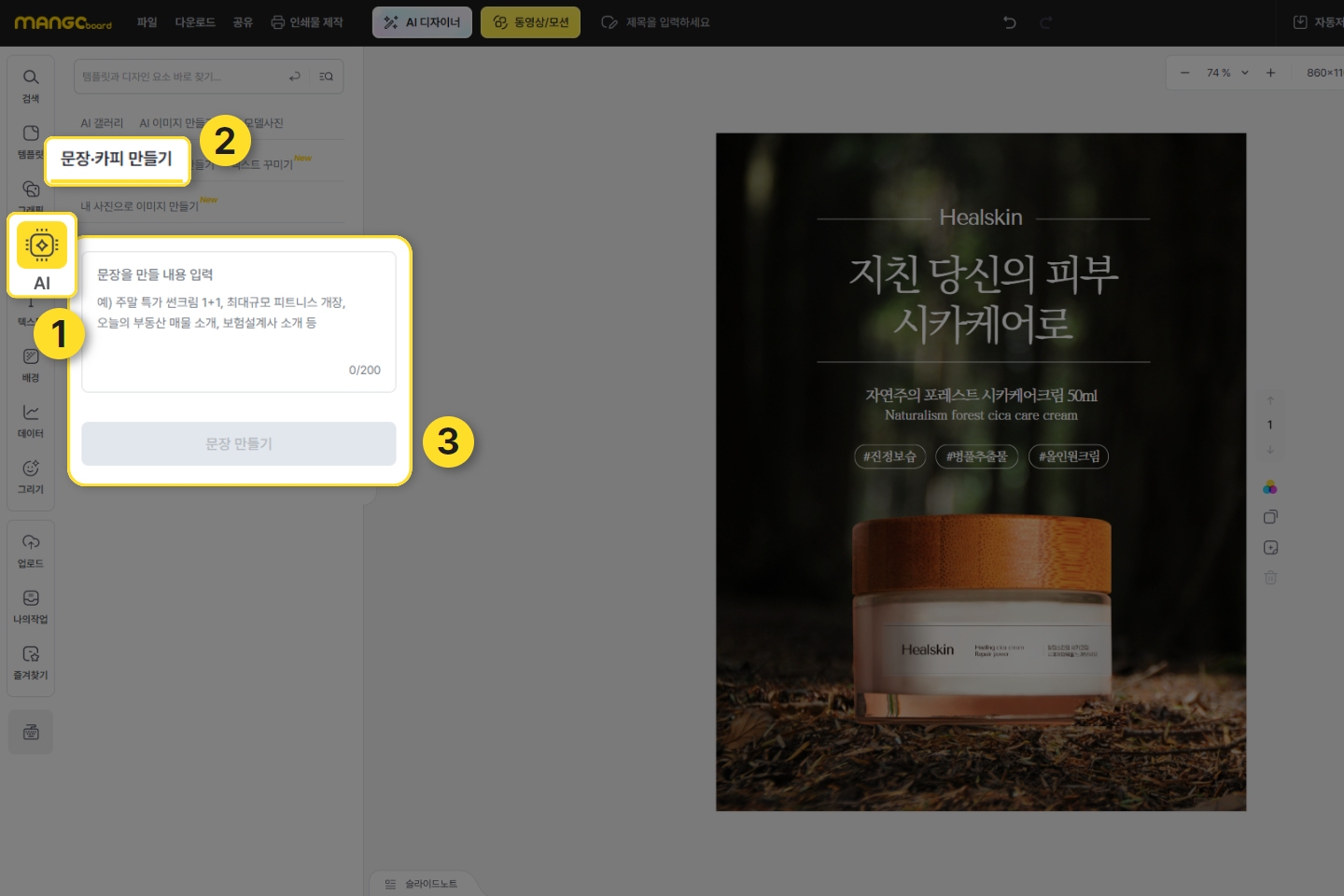The height and width of the screenshot is (896, 1344).
Task: Click the canvas size 860×11 value
Action: 1324,73
